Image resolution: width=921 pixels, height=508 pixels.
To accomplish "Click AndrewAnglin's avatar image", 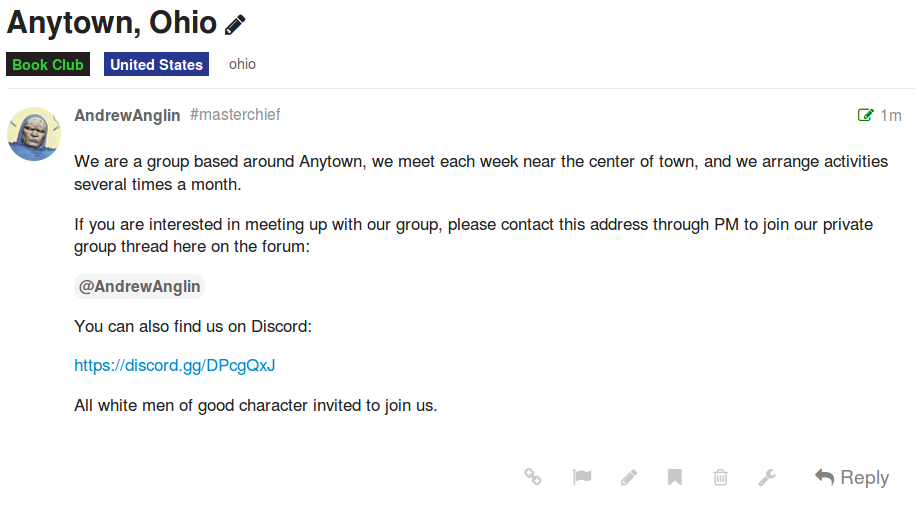I will point(34,134).
